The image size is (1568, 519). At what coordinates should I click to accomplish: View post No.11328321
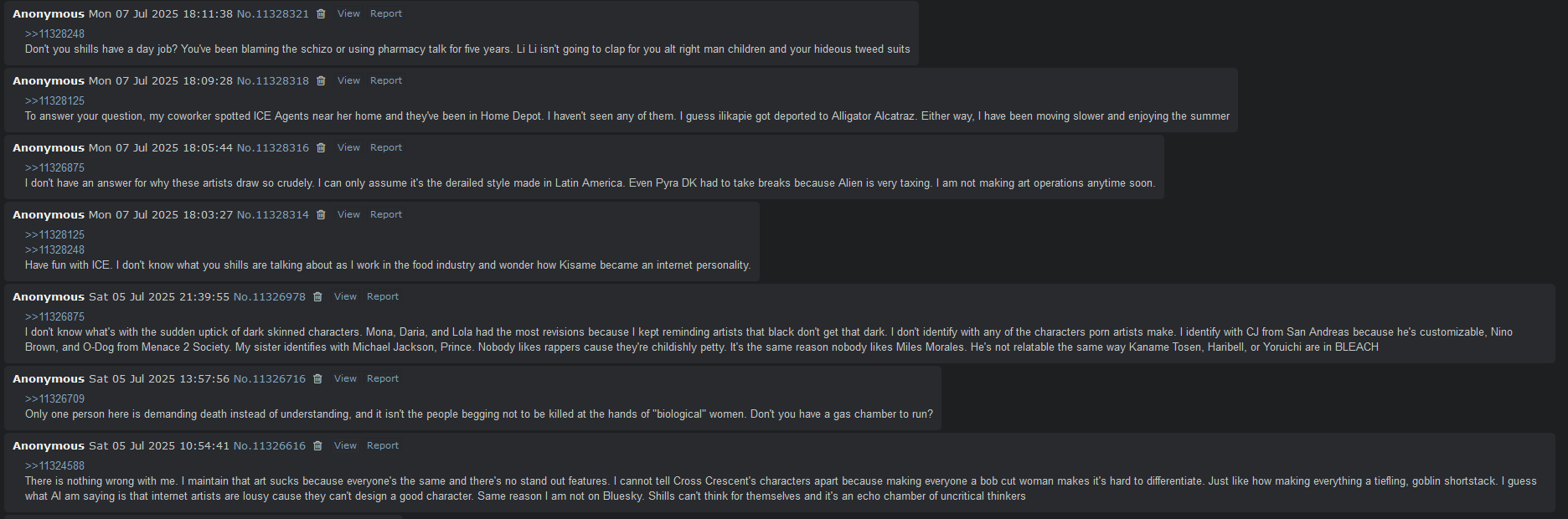[348, 14]
